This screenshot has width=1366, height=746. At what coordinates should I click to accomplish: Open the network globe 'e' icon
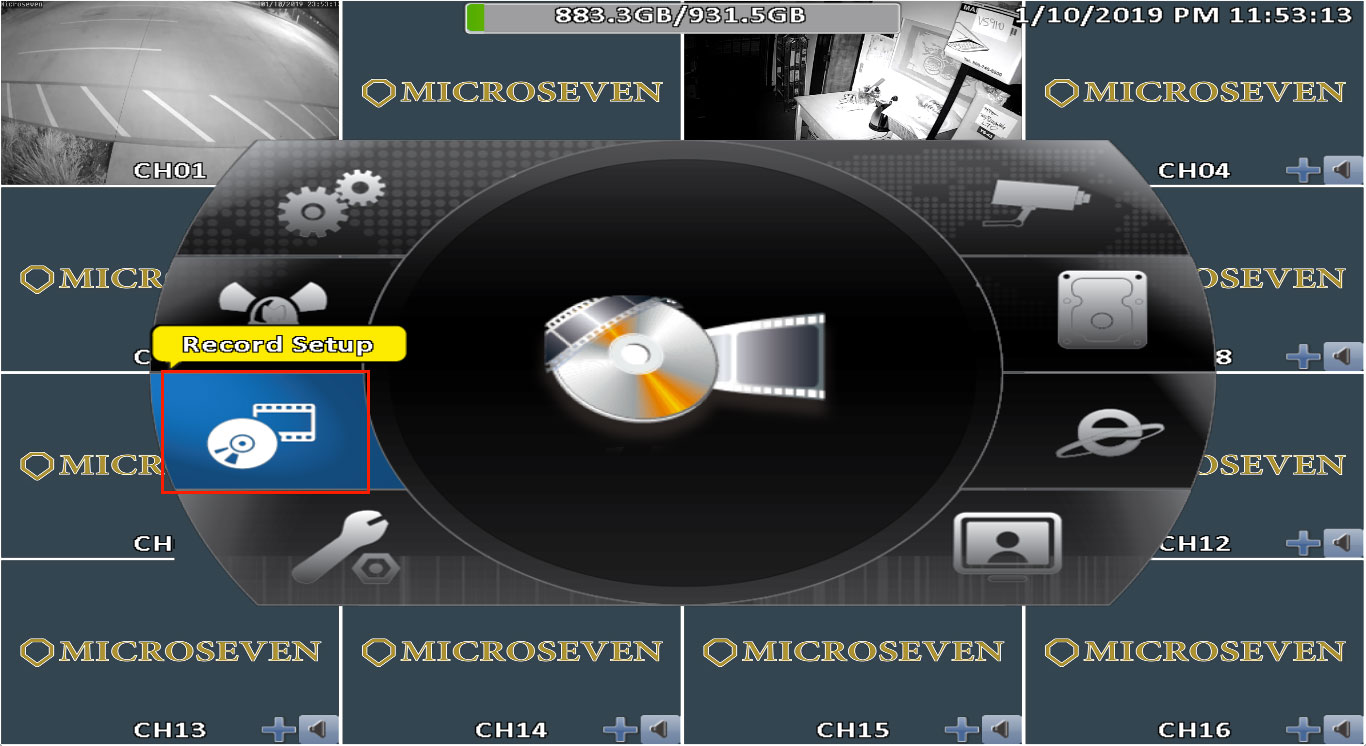point(1109,435)
